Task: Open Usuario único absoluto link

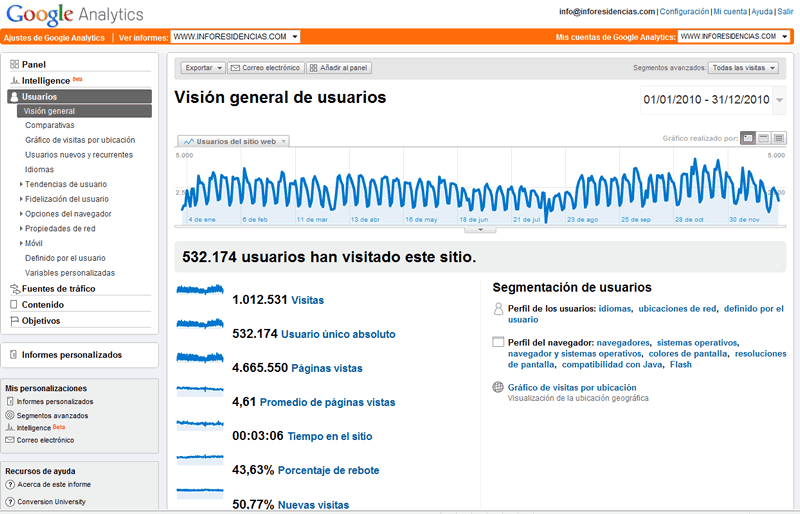Action: (338, 334)
